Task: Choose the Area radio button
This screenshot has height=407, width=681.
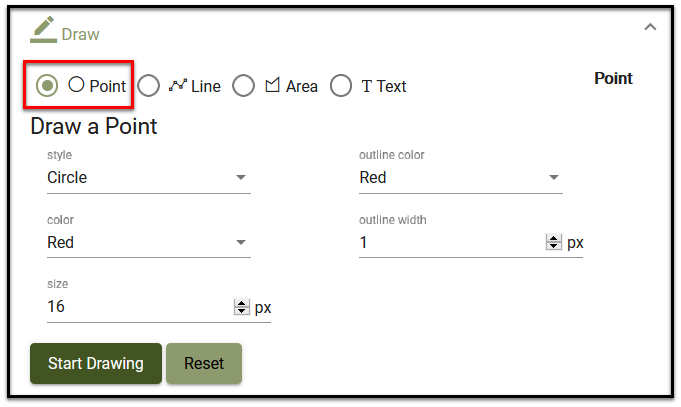Action: 243,86
